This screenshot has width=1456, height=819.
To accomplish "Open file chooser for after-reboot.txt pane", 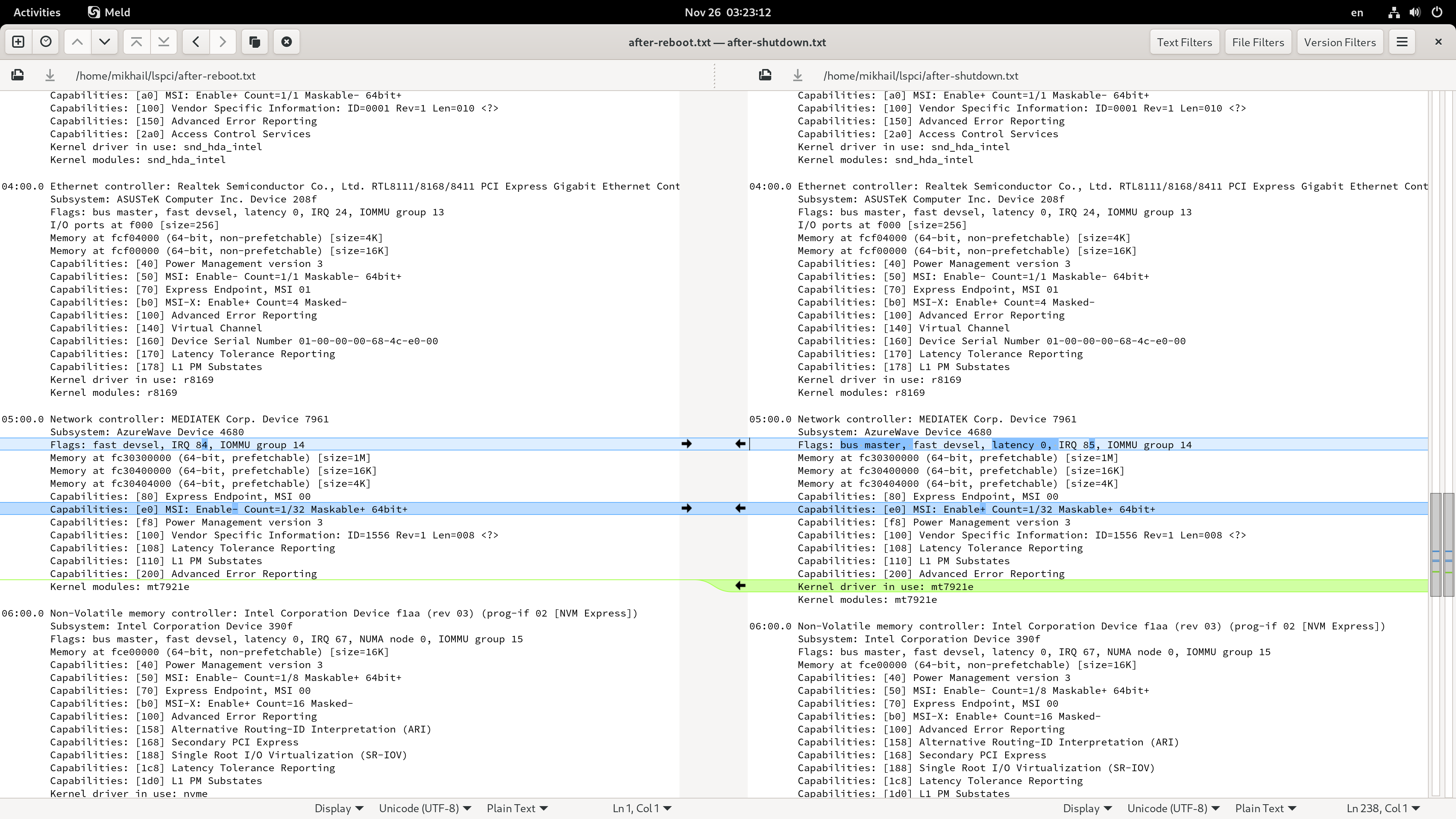I will (17, 75).
